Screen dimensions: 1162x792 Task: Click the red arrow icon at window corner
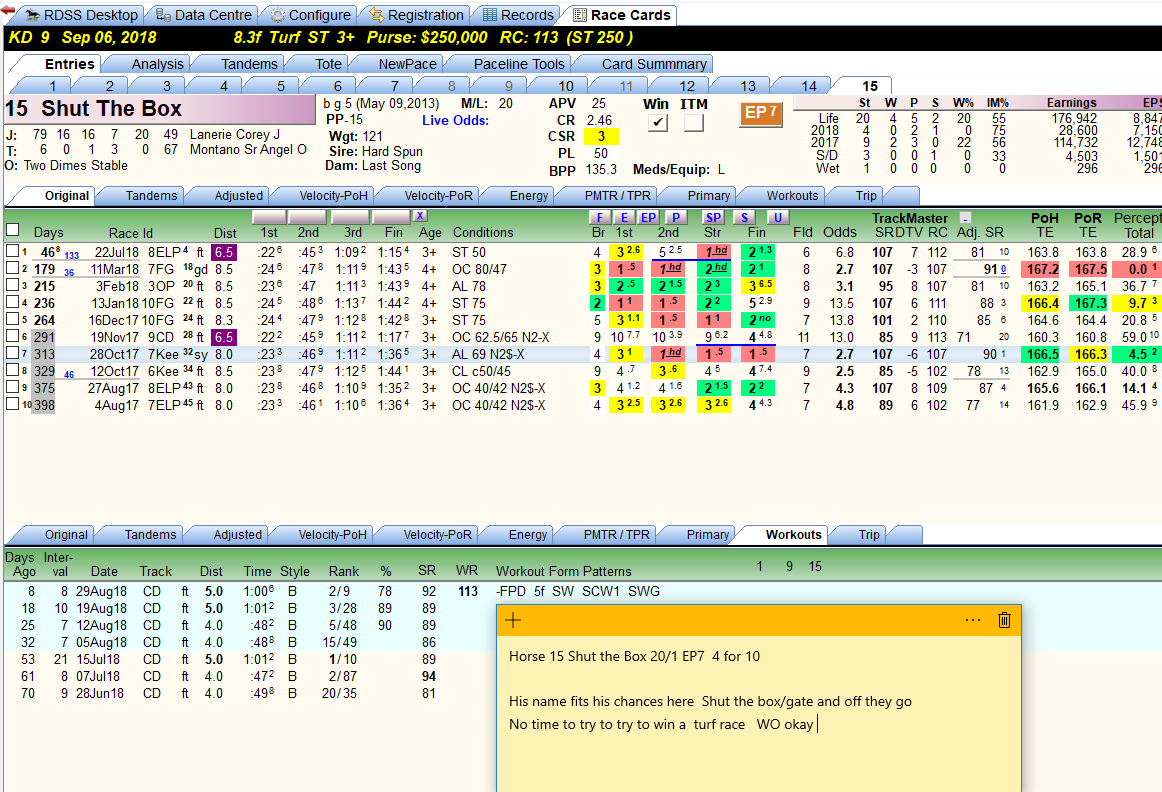7,10
